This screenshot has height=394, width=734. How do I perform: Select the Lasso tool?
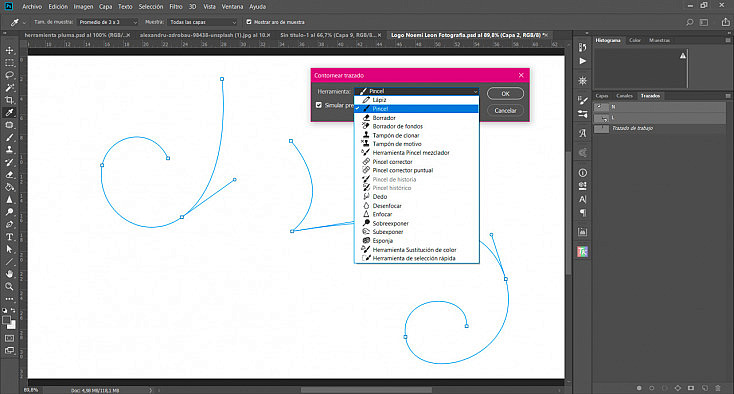[9, 75]
